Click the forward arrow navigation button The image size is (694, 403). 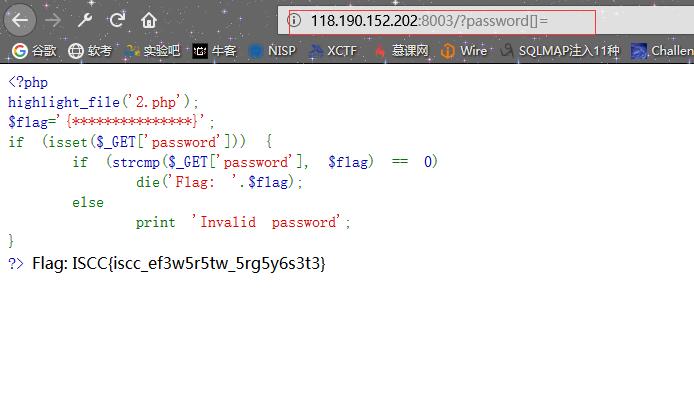(x=53, y=20)
